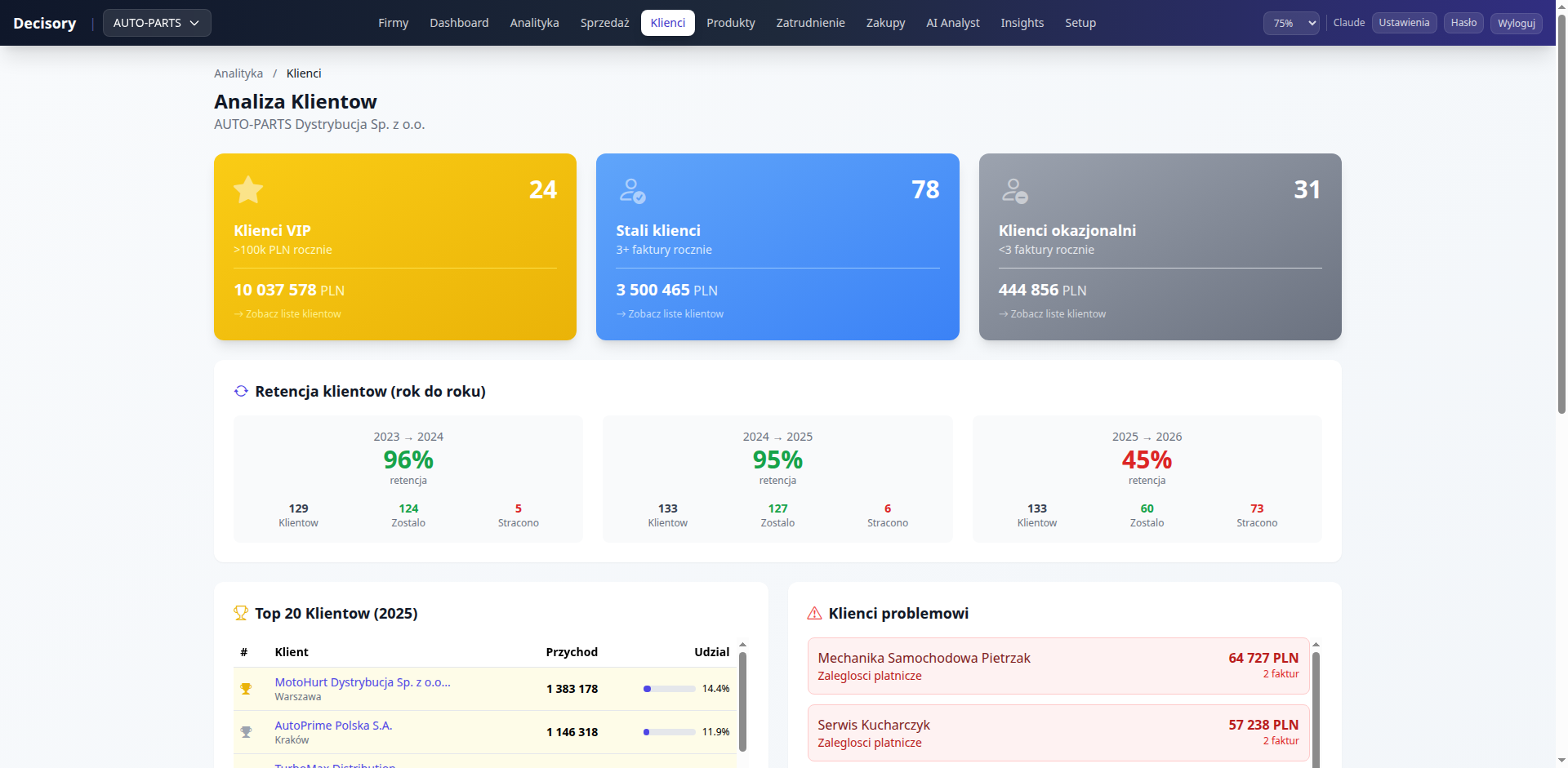Switch to the AI Analyst tab
Viewport: 1568px width, 768px height.
pyautogui.click(x=952, y=23)
